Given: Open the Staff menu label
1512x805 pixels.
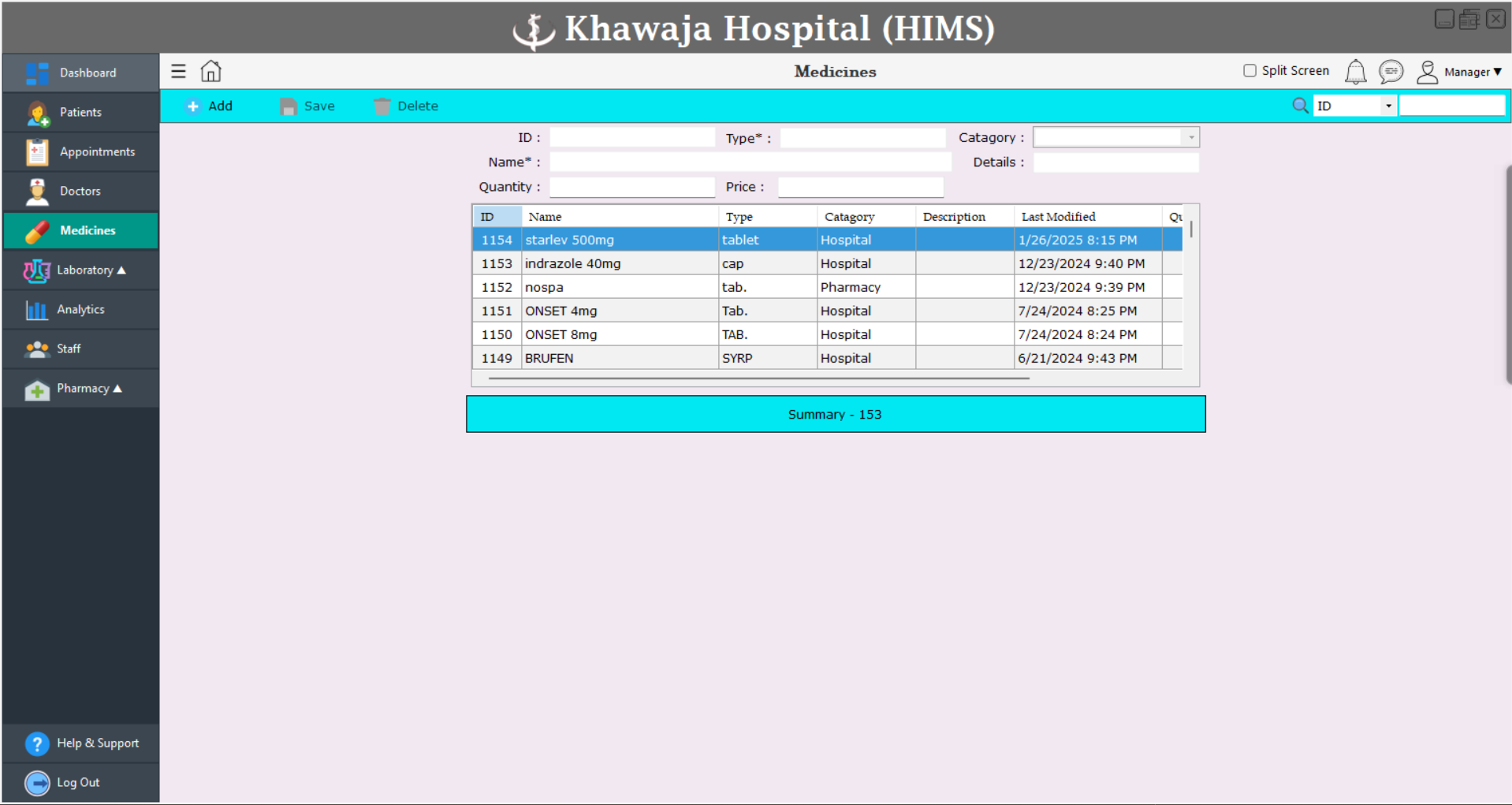Looking at the screenshot, I should [x=69, y=348].
